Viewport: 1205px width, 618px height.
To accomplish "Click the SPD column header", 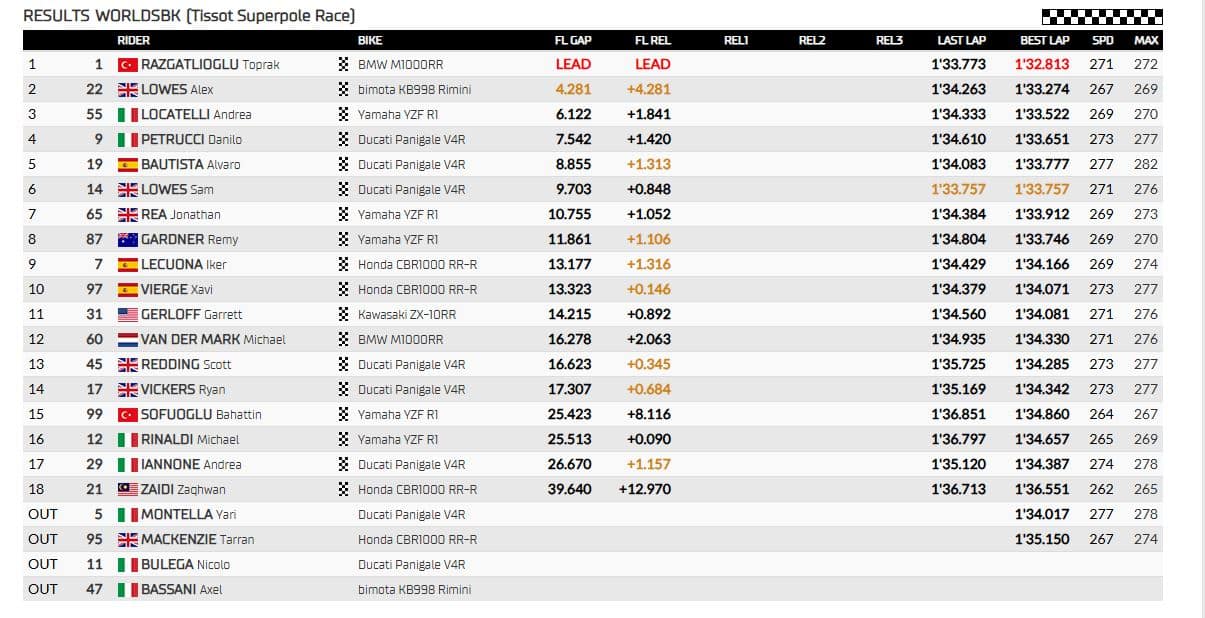I will tap(1103, 40).
